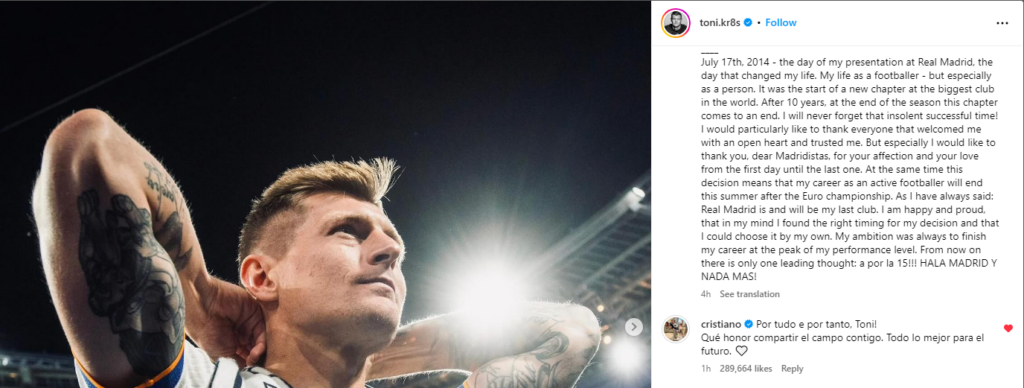Open cristiano username link
This screenshot has width=1024, height=388.
[x=721, y=324]
